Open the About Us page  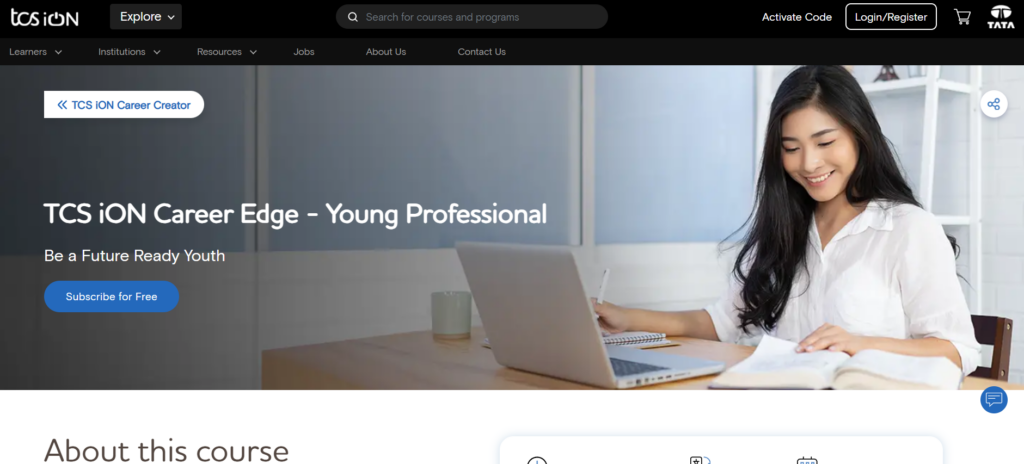pyautogui.click(x=386, y=52)
